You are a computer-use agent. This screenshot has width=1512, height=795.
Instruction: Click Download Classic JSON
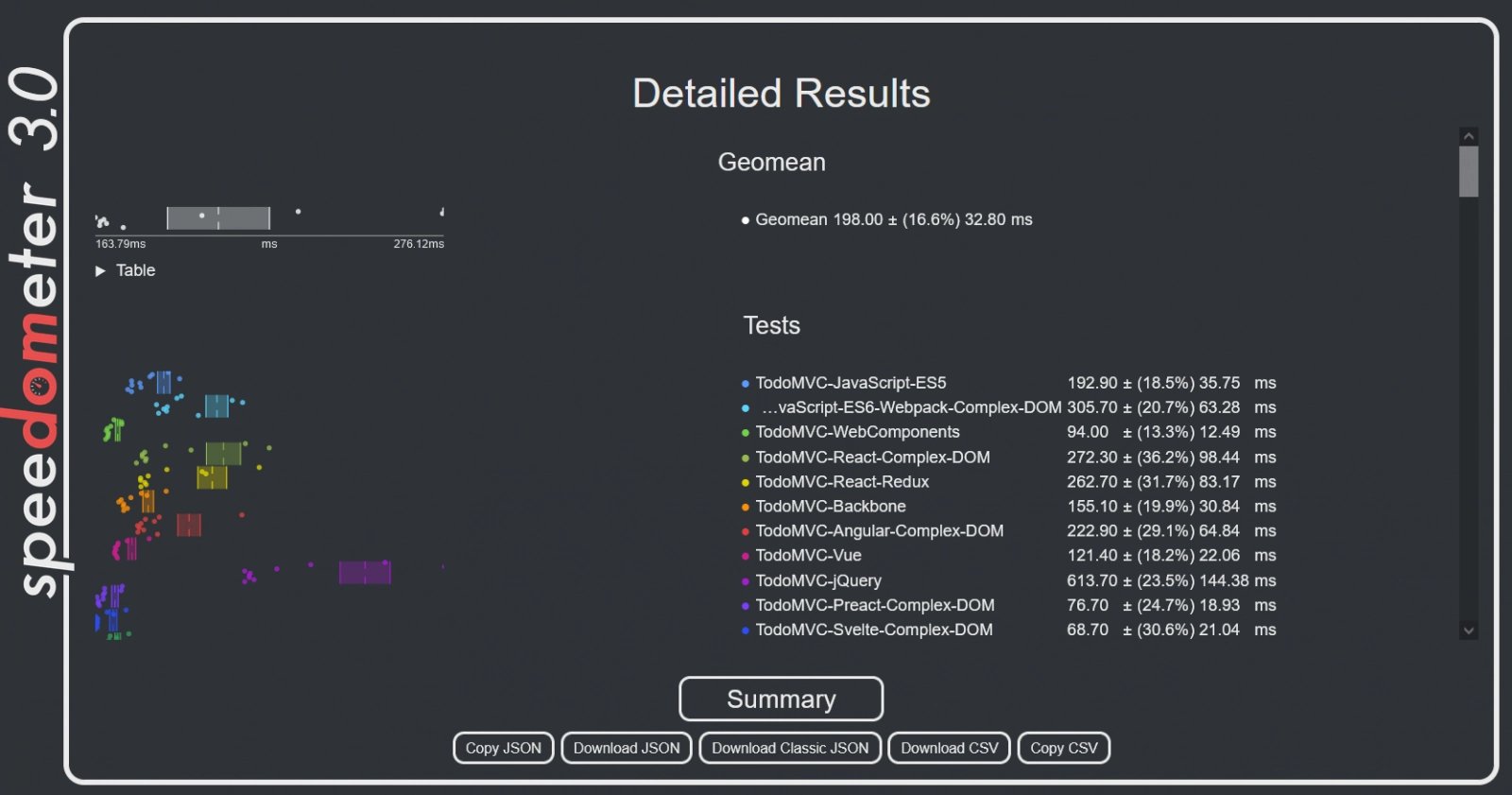[x=790, y=748]
